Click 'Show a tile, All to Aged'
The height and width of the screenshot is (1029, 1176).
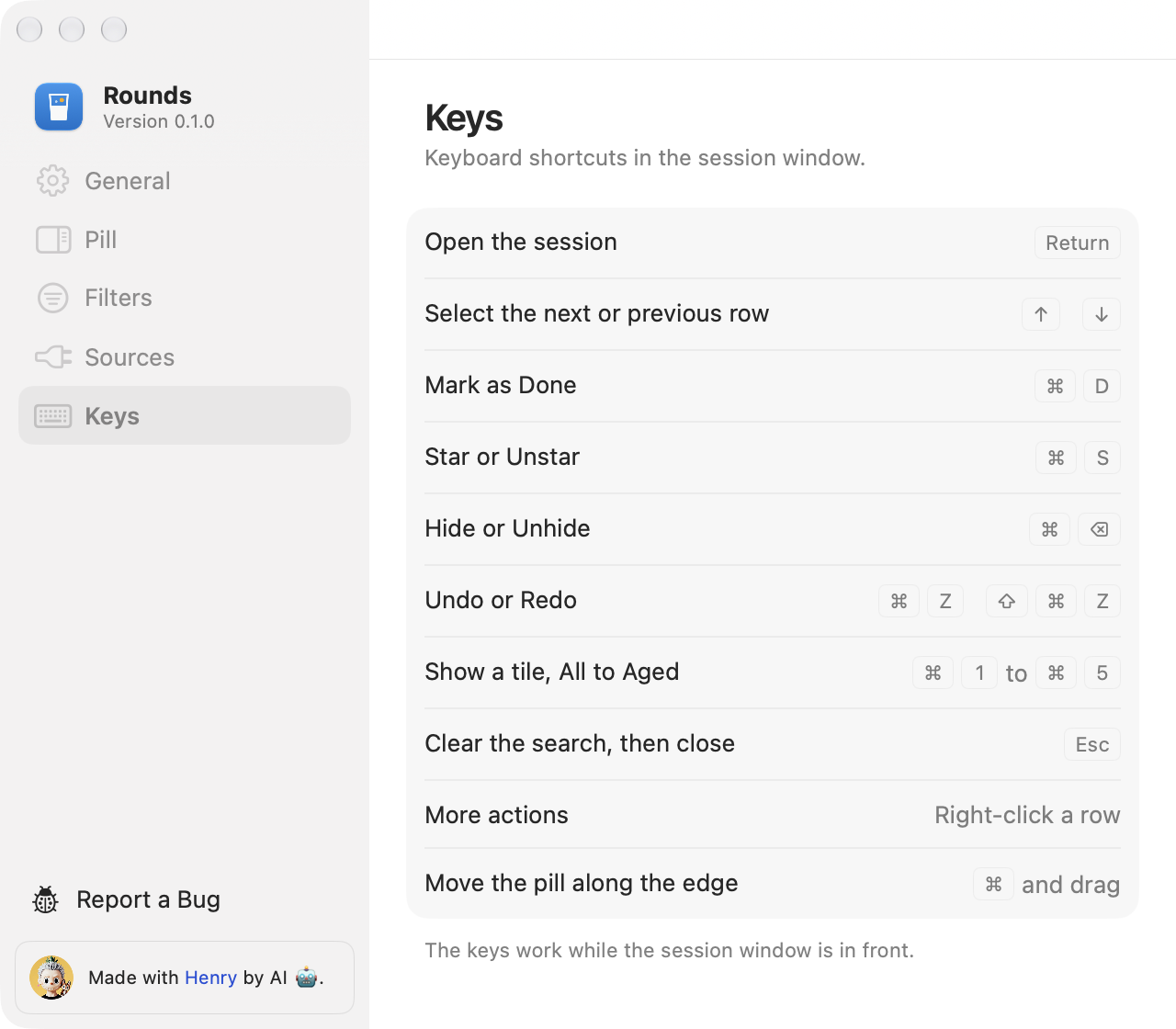pyautogui.click(x=552, y=672)
